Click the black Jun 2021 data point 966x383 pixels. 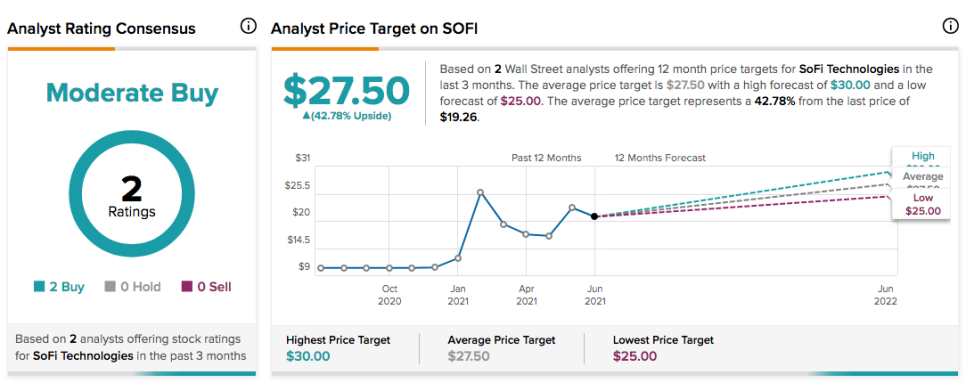pos(595,216)
